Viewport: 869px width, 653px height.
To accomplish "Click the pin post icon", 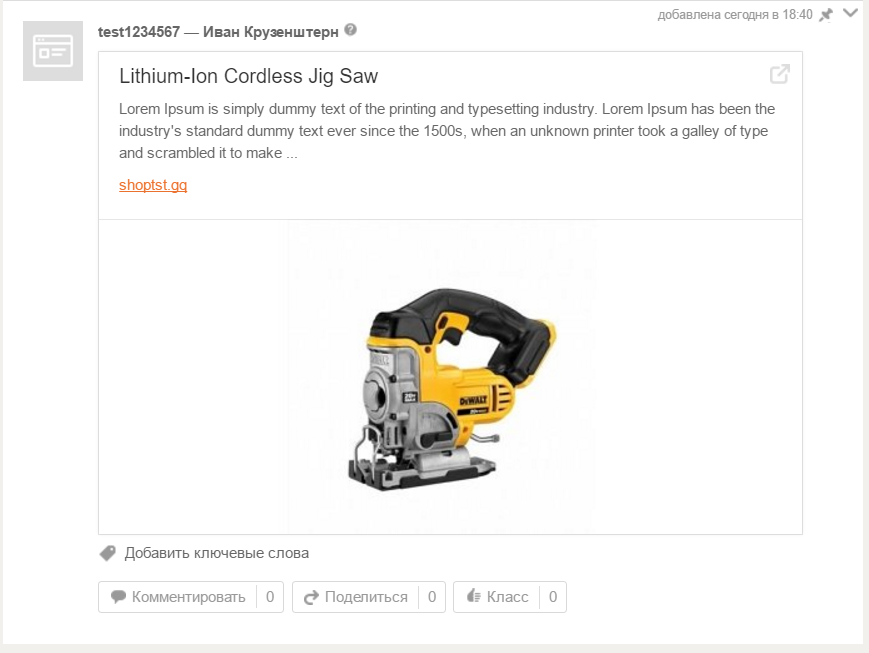I will (826, 15).
